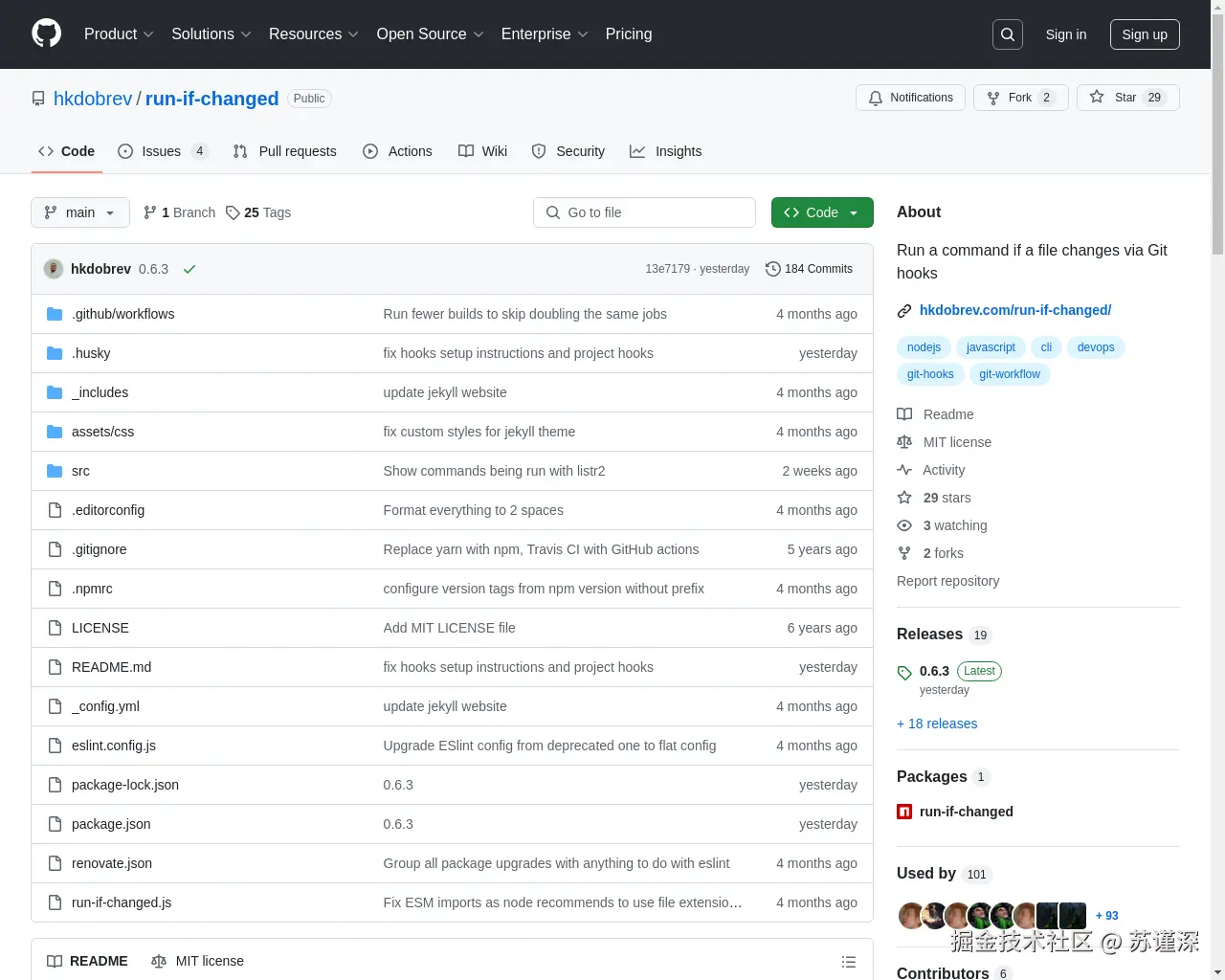Open the + 18 releases link
This screenshot has width=1225, height=980.
[937, 724]
